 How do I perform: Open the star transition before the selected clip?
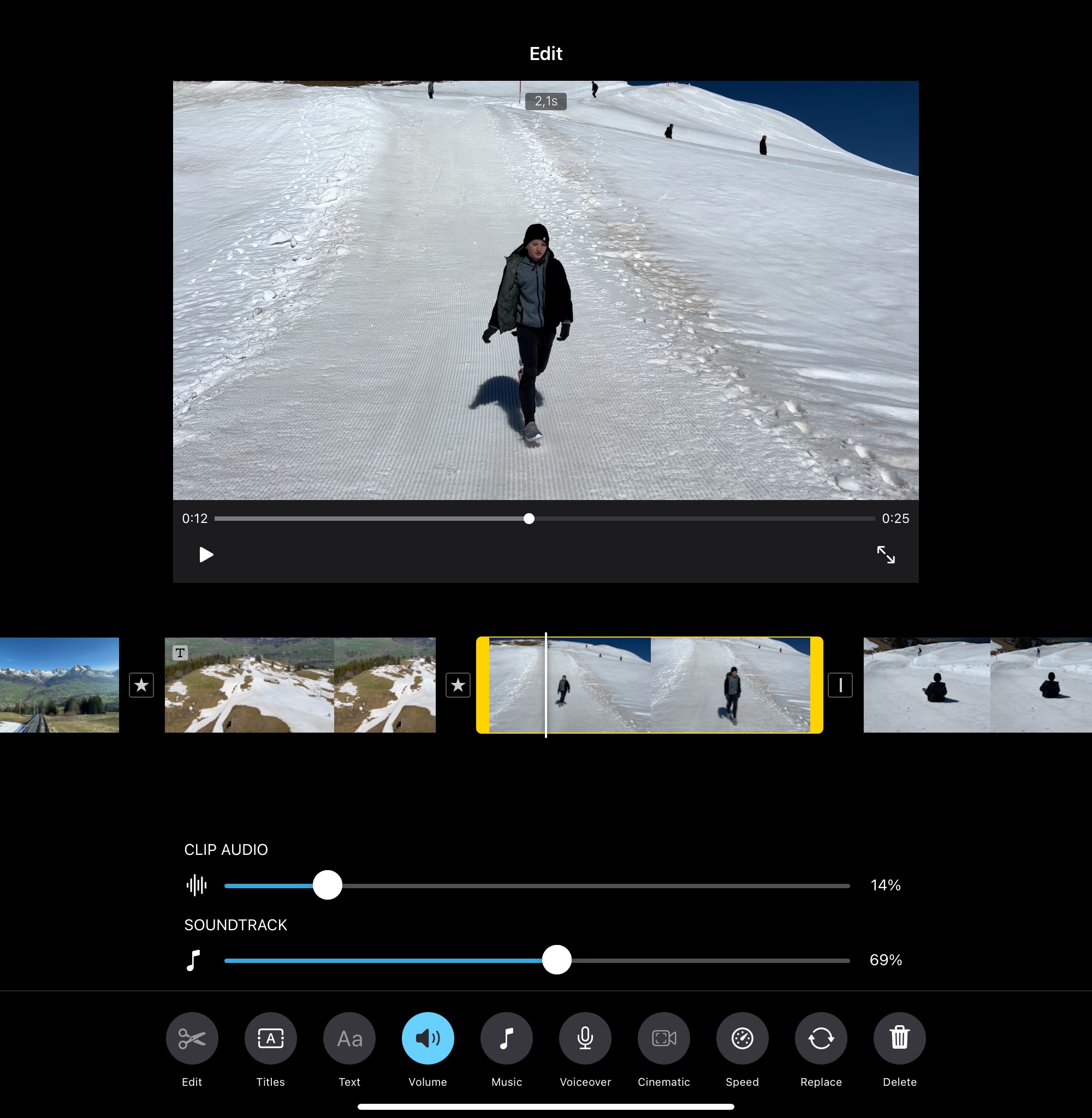coord(458,685)
